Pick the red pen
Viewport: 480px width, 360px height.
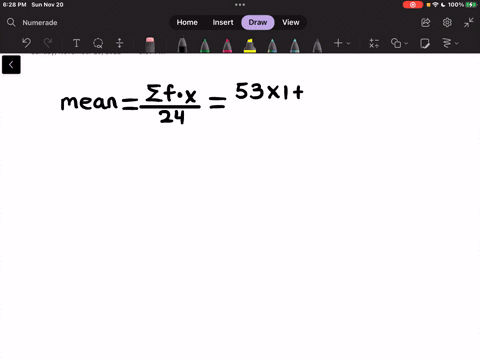227,45
